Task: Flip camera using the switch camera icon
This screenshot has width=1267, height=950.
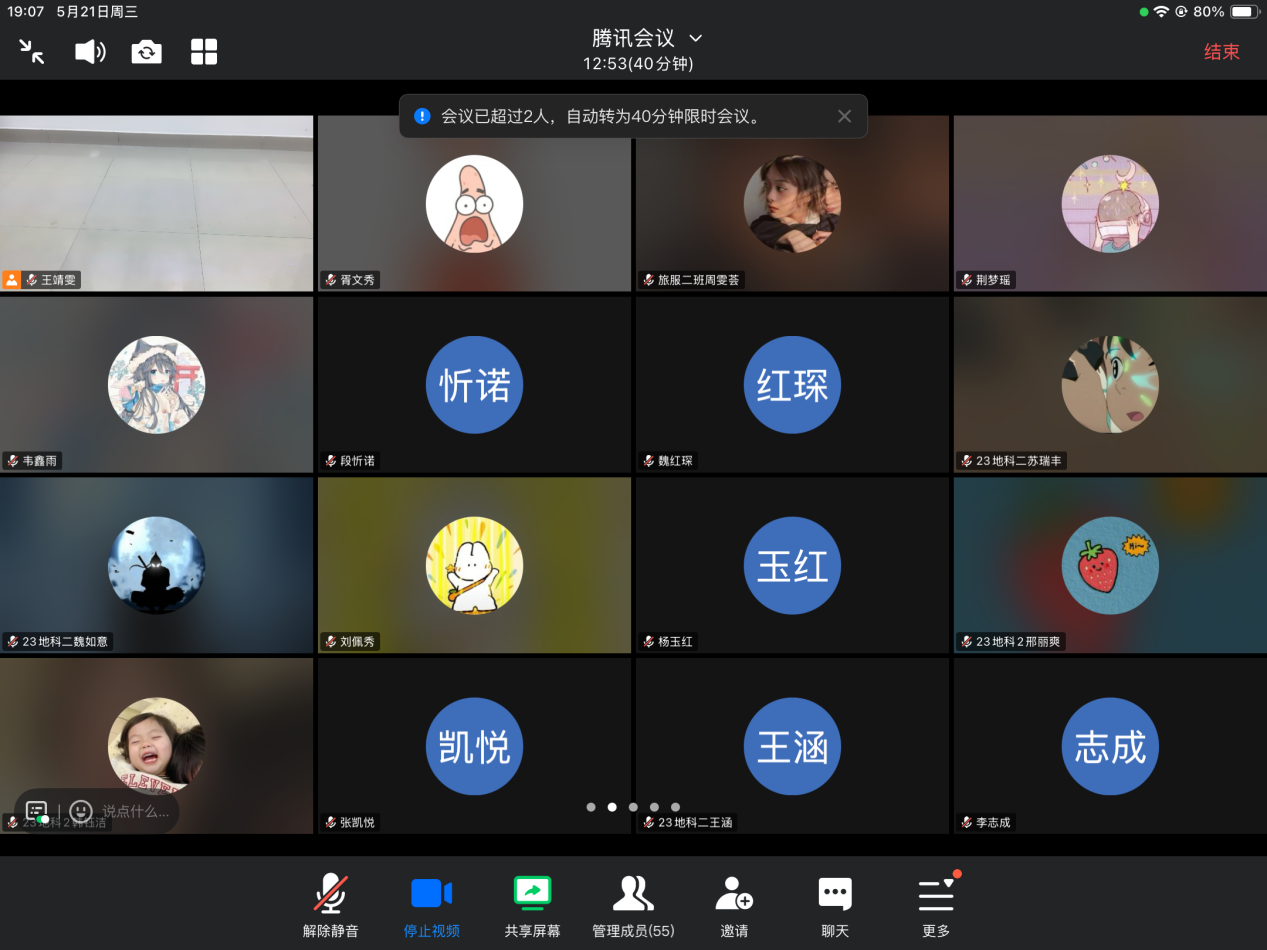Action: (x=147, y=52)
